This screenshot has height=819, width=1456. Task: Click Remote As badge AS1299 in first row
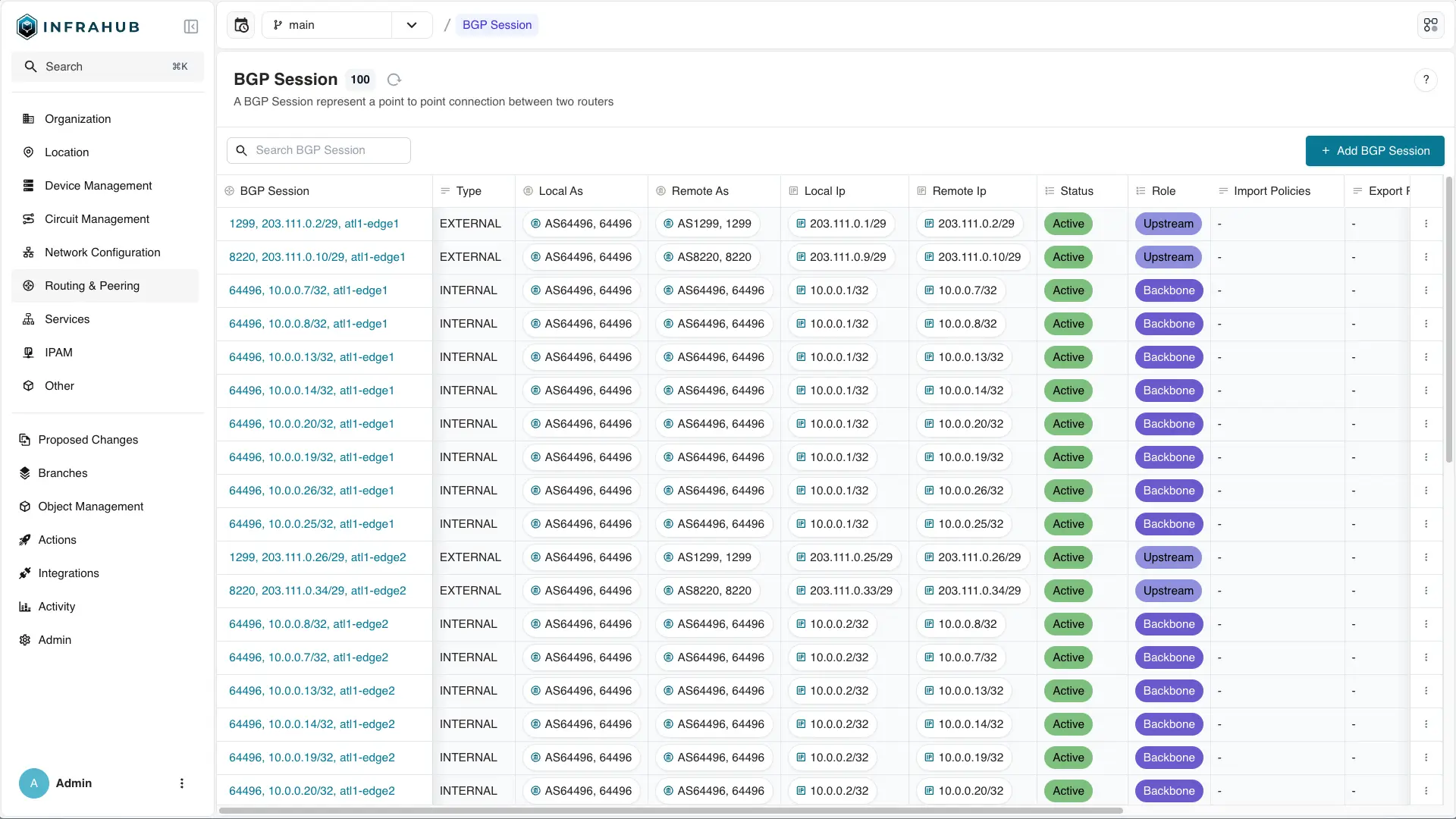pos(707,224)
